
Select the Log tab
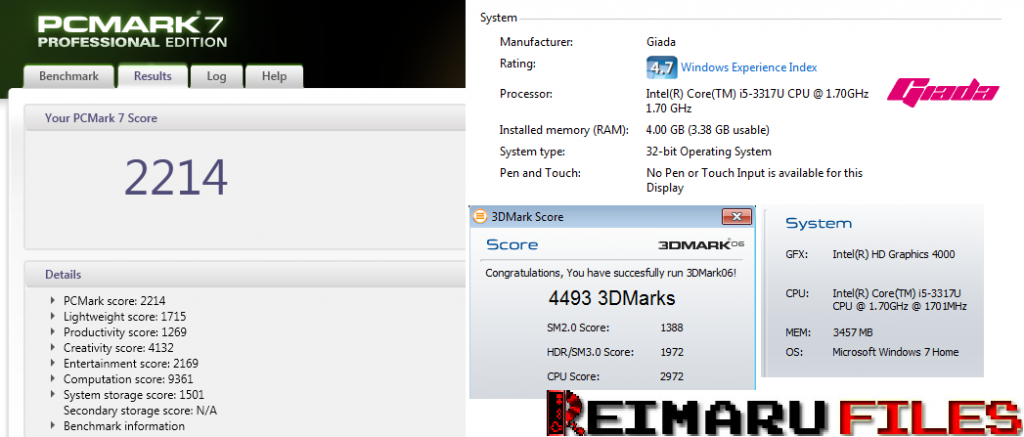(x=216, y=76)
